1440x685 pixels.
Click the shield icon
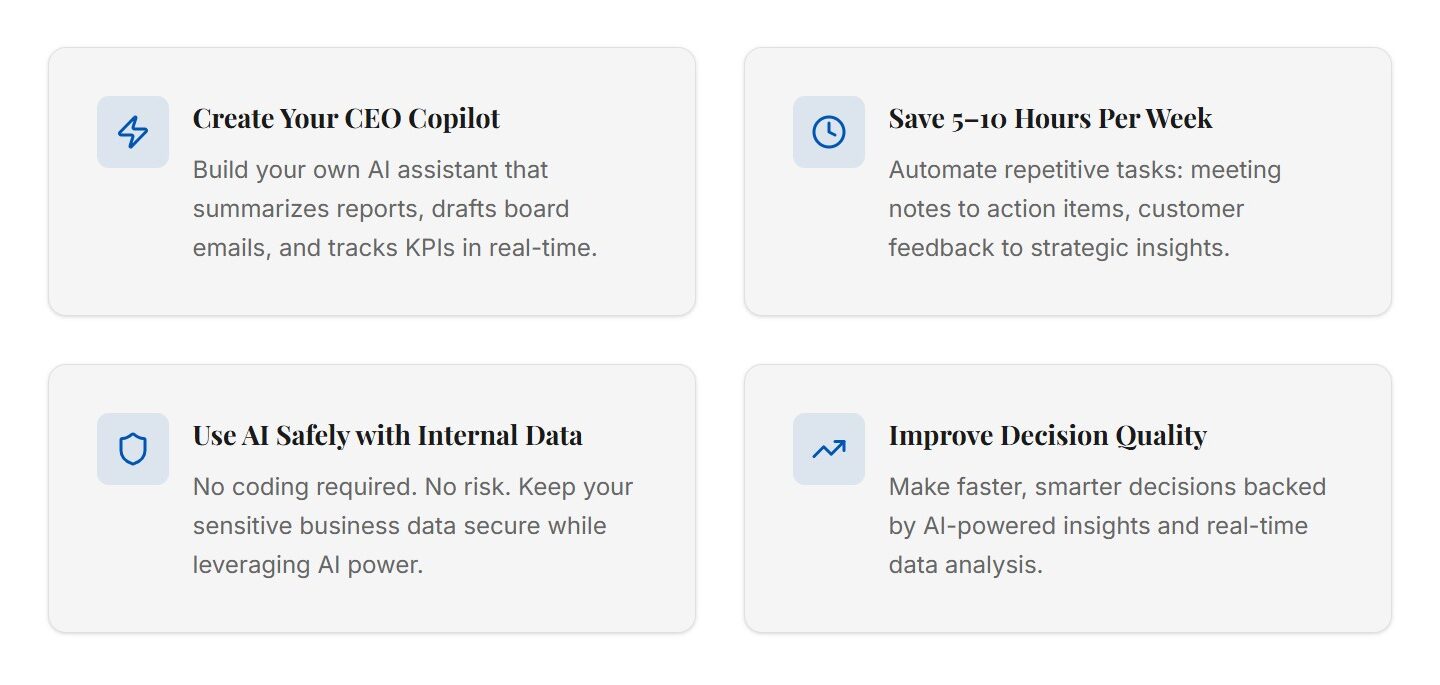click(133, 449)
